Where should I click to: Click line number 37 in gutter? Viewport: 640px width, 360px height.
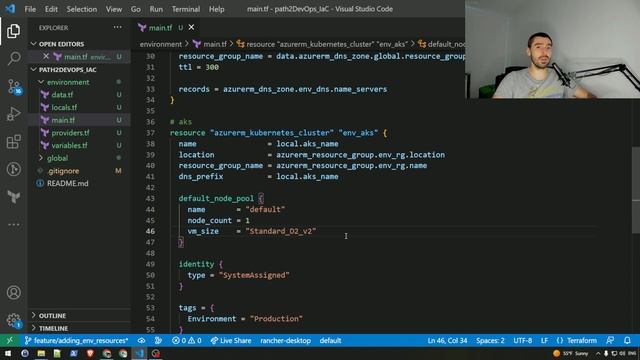(x=150, y=133)
